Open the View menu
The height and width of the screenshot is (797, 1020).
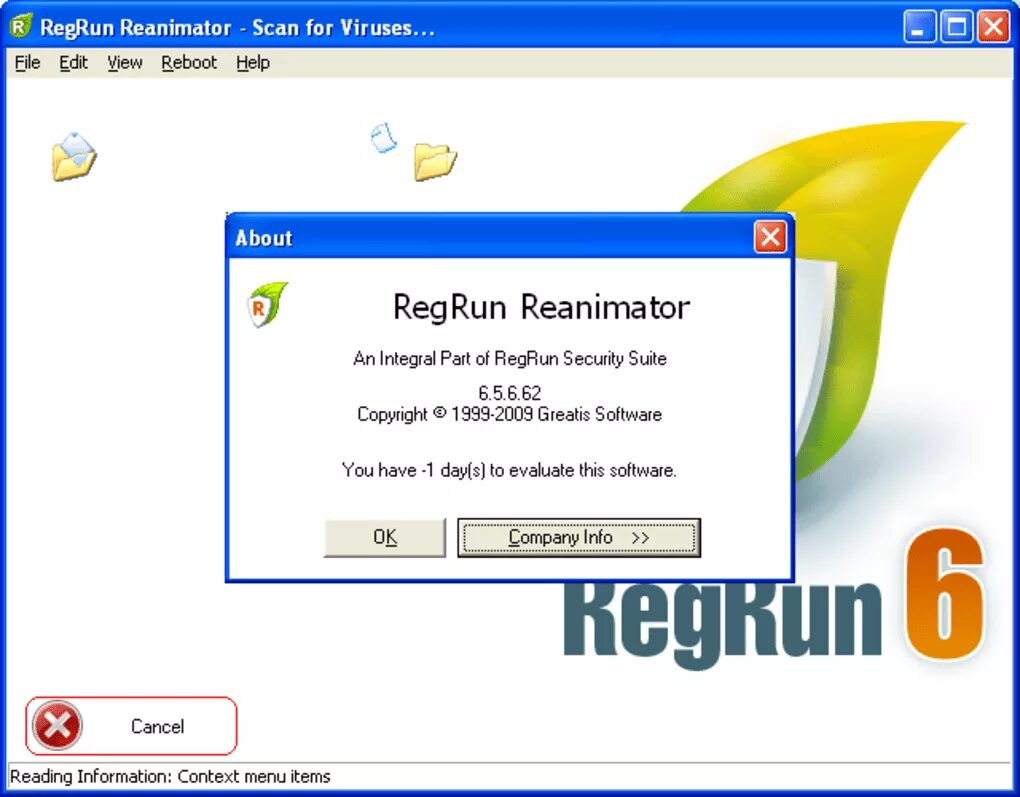pos(124,62)
